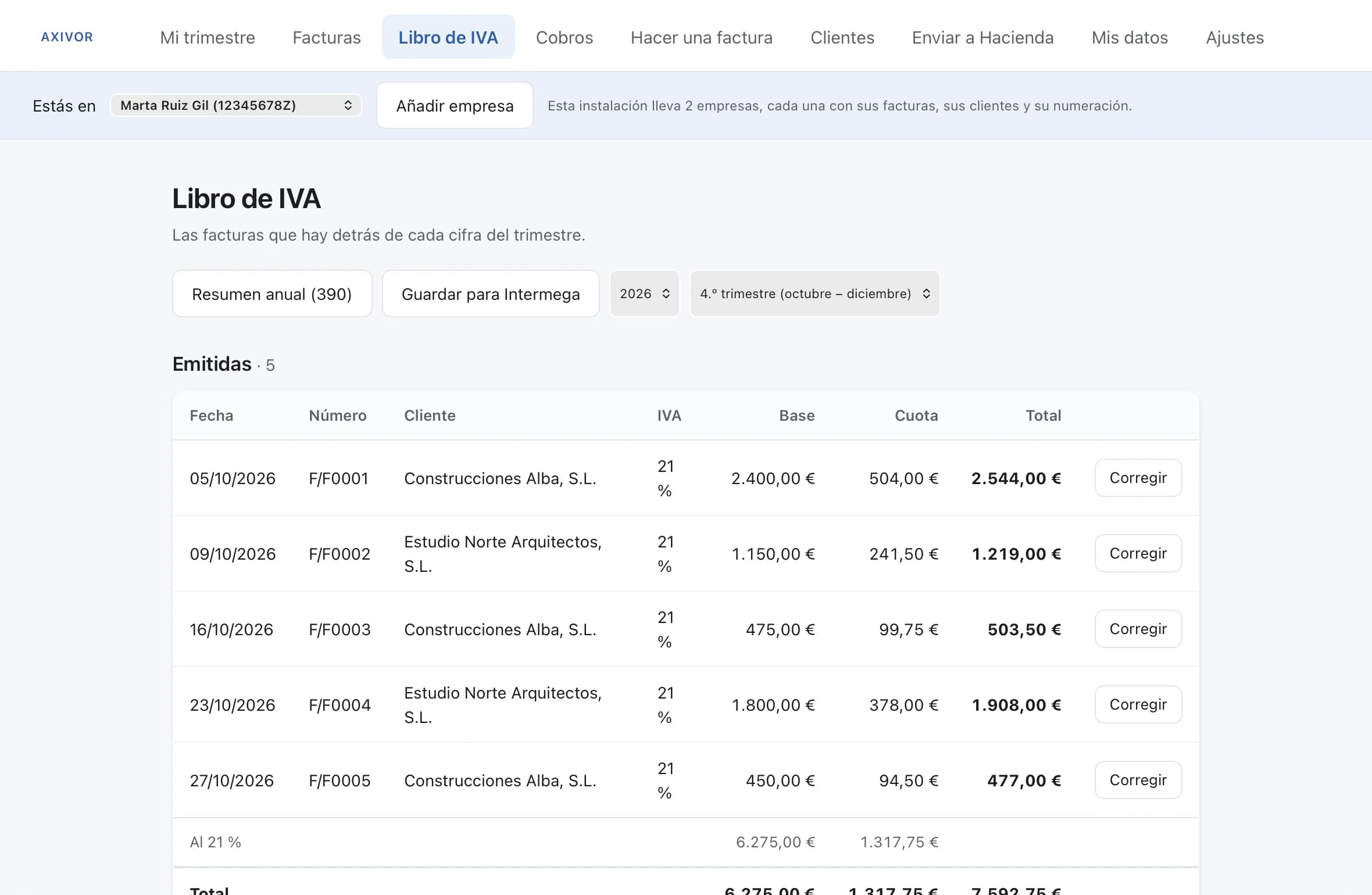
Task: Click Corregir for invoice F/F0002
Action: [1138, 553]
